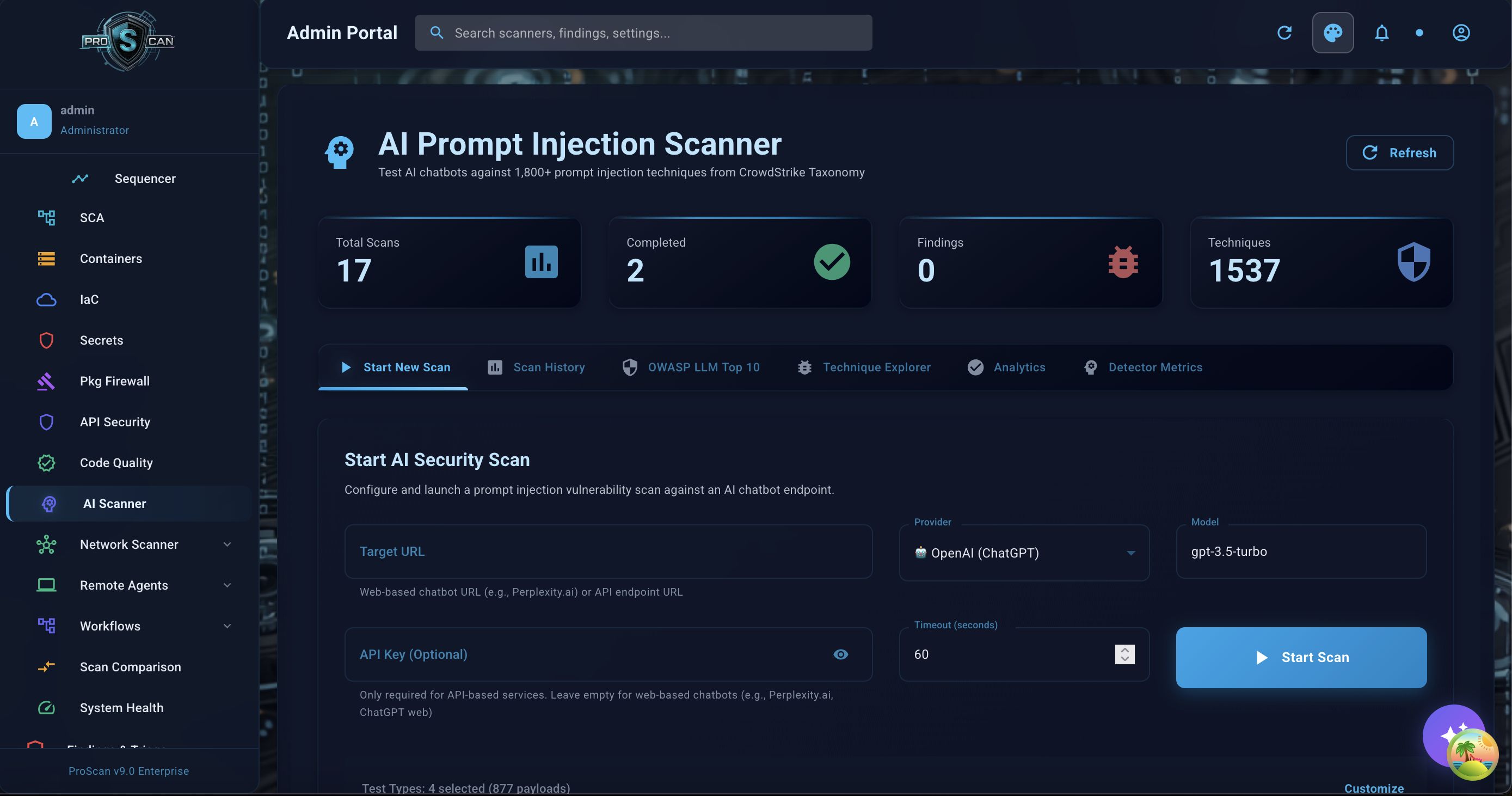Open the Provider dropdown
The image size is (1512, 796).
coord(1024,553)
